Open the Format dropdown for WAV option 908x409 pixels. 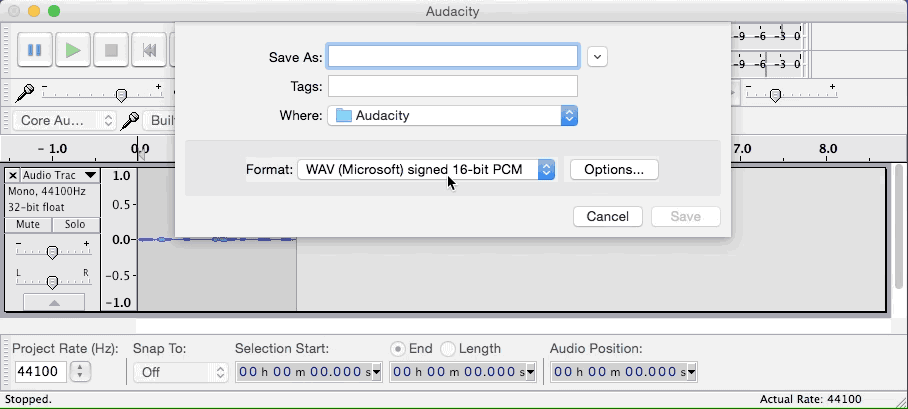click(x=426, y=170)
